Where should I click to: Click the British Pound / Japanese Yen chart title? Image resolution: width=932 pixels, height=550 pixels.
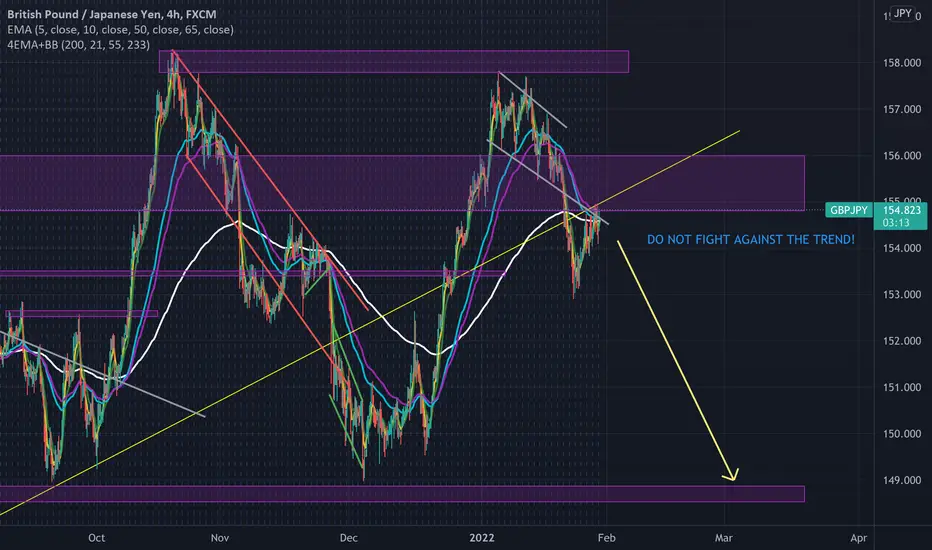tap(112, 14)
